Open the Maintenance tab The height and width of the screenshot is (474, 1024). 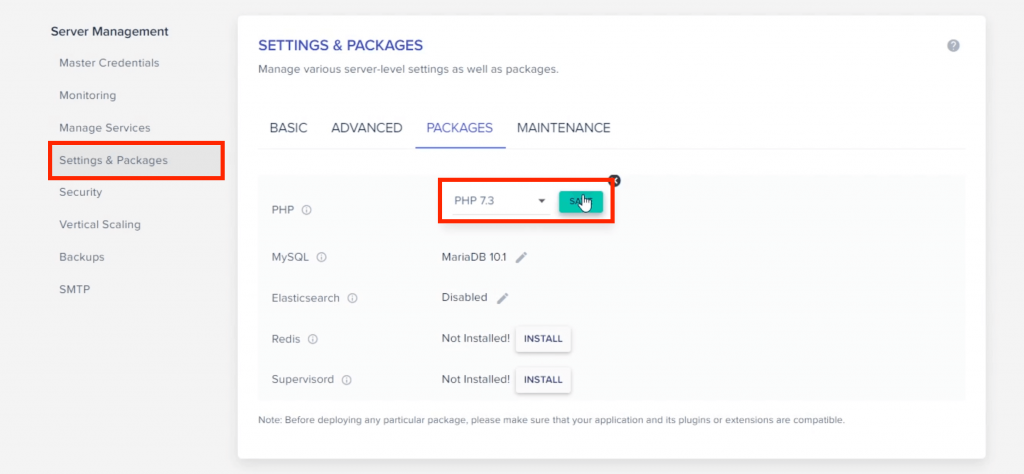coord(563,128)
